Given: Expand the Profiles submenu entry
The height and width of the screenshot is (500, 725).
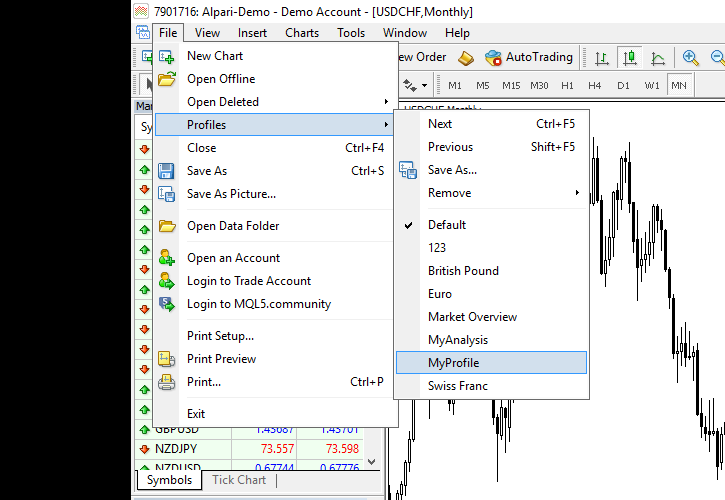Looking at the screenshot, I should click(274, 125).
